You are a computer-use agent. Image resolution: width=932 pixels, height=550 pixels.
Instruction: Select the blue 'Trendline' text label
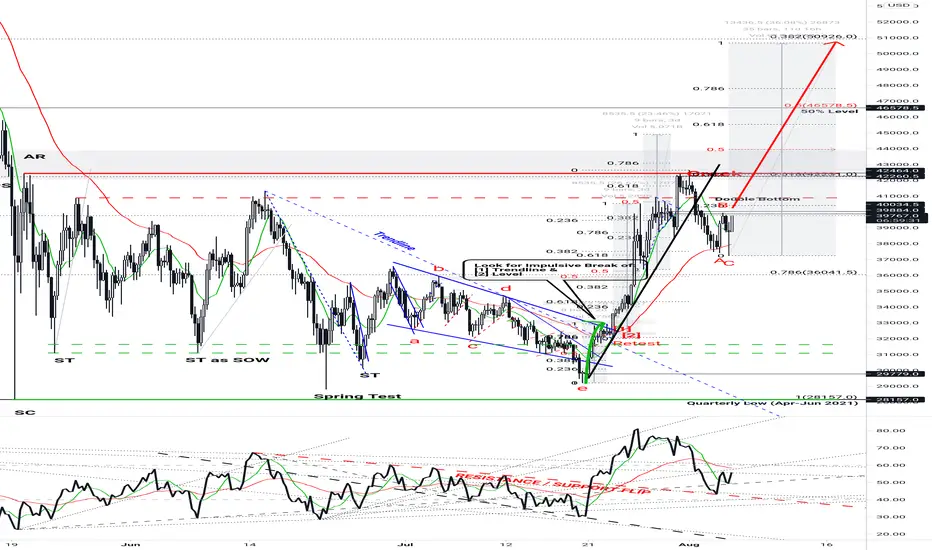(x=395, y=240)
